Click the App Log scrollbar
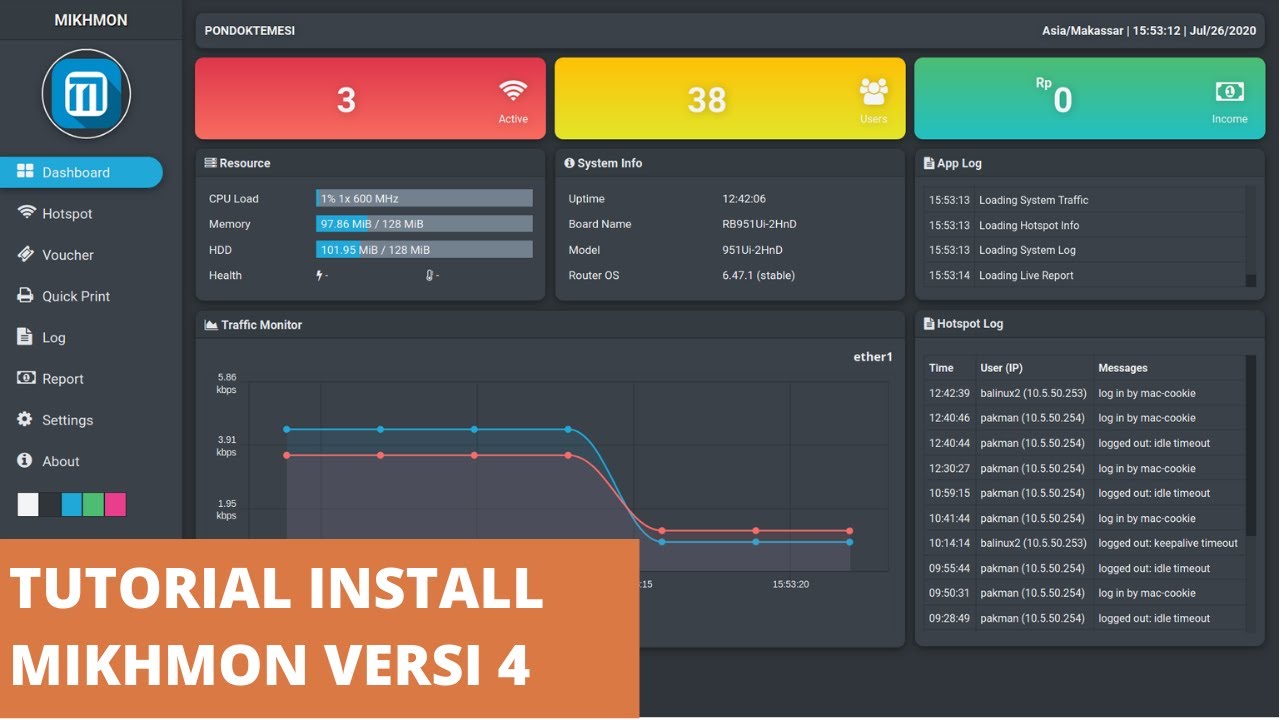This screenshot has width=1280, height=720. click(x=1250, y=238)
